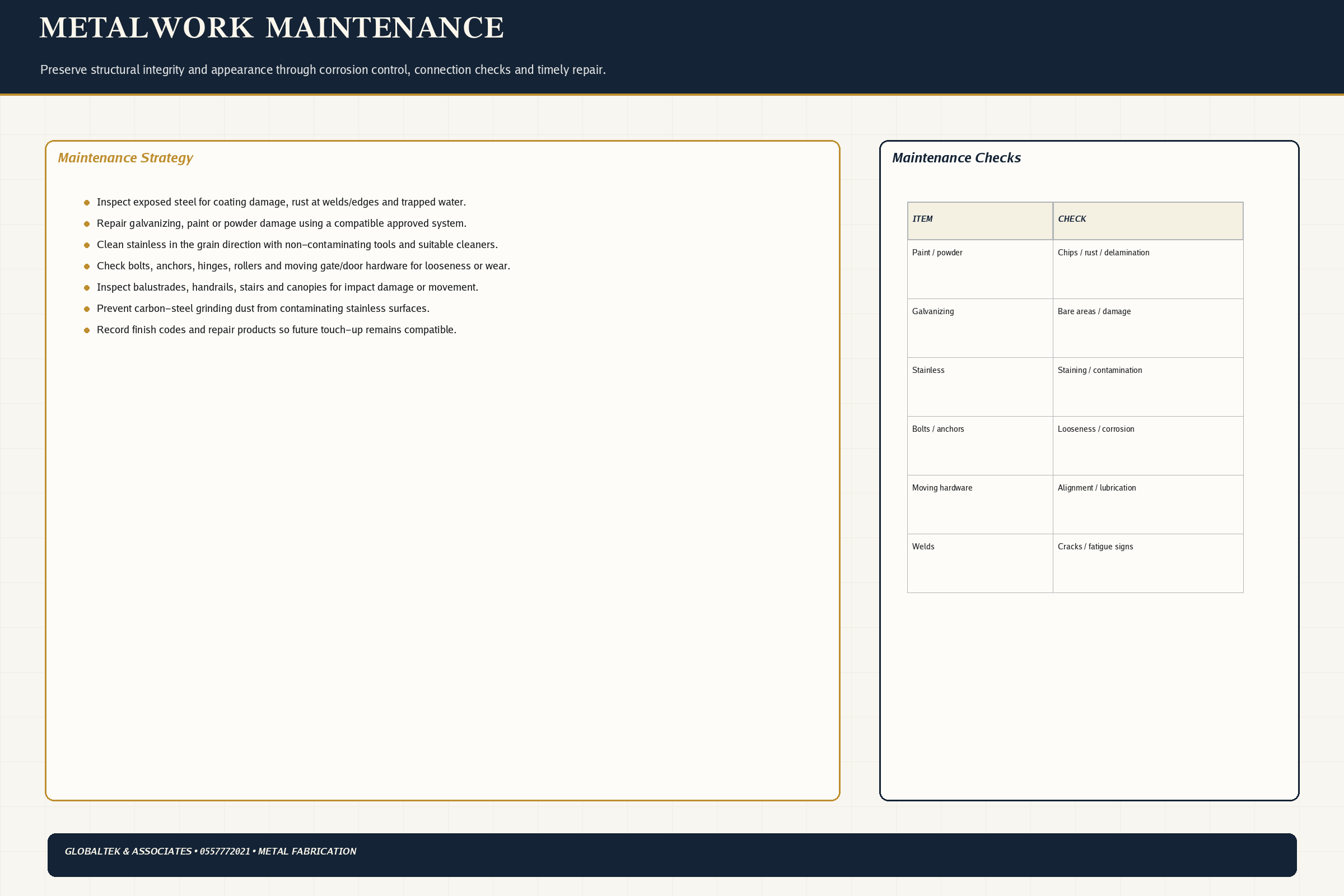Screen dimensions: 1344x896
Task: Select the 'Paint / powder' table cell
Action: 980,269
